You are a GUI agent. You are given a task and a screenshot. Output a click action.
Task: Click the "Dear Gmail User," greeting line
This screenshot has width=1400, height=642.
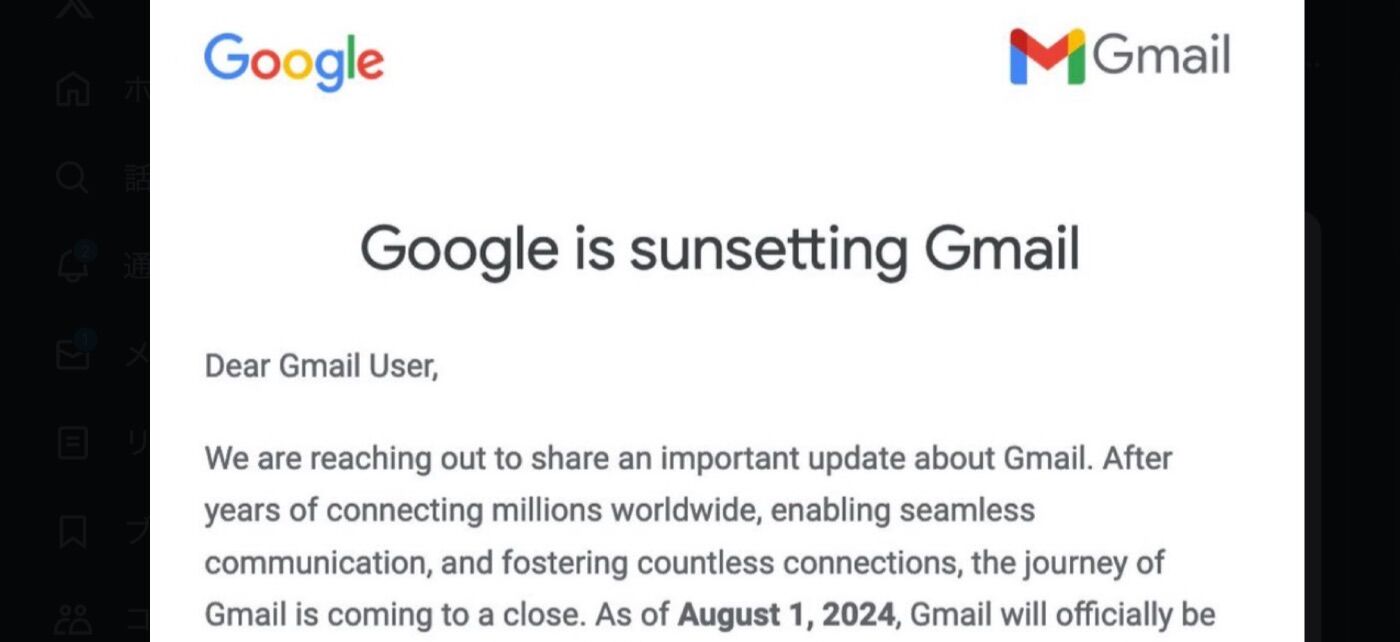[322, 367]
